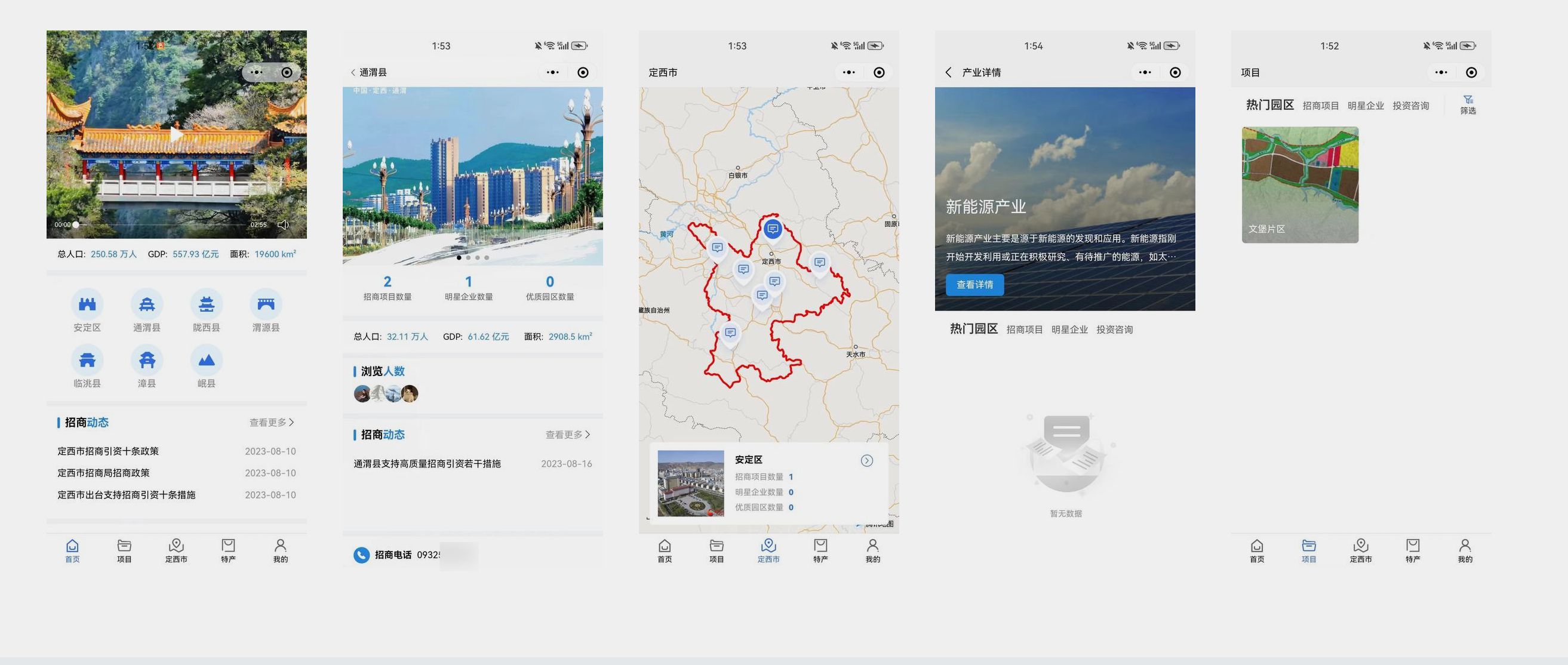This screenshot has width=1568, height=665.
Task: Open the 安定区 district icon
Action: pos(87,304)
